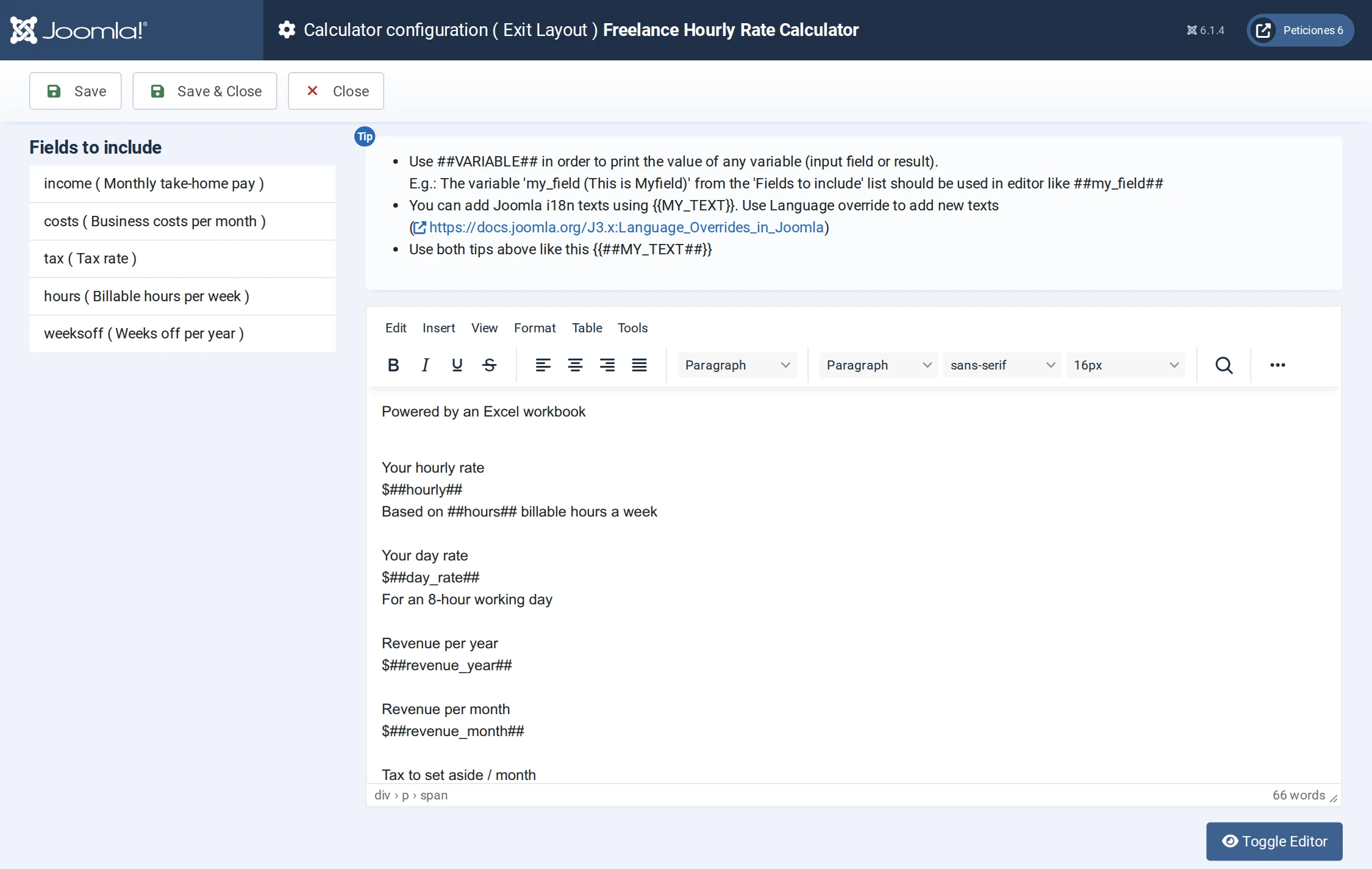
Task: Click the $##hourly## line in editor
Action: tap(422, 490)
